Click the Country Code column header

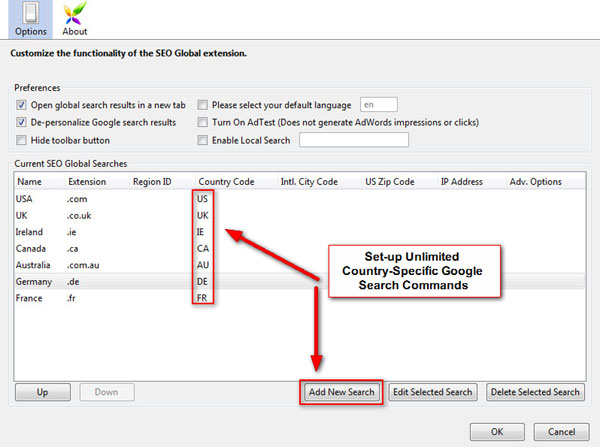point(236,181)
